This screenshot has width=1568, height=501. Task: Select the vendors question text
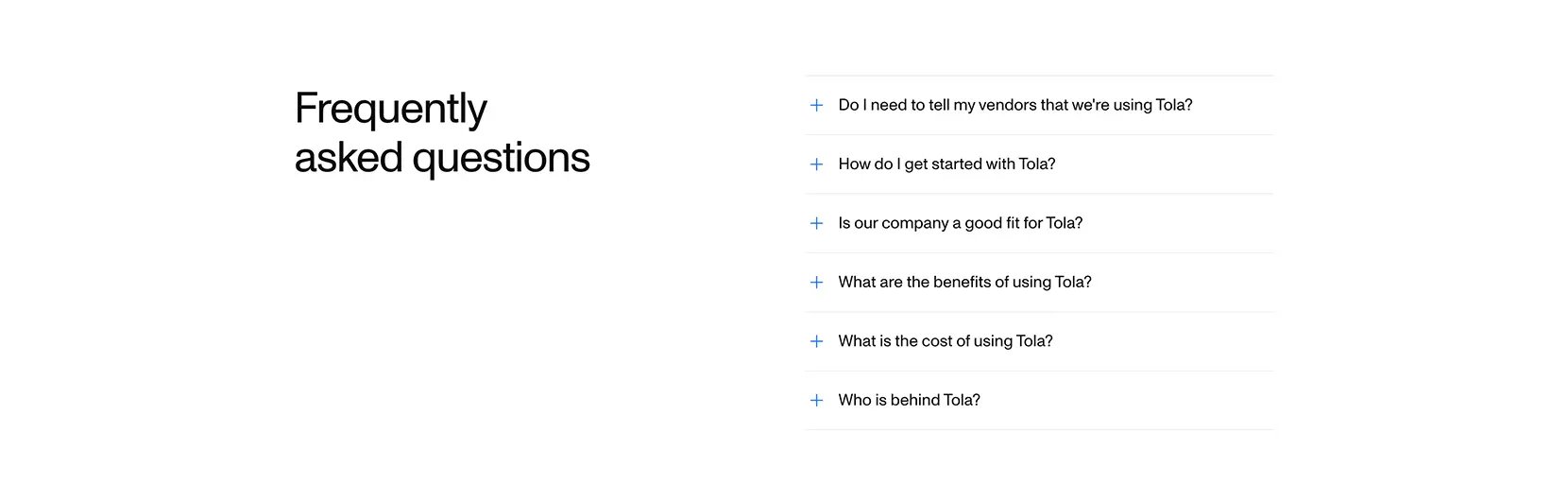(x=1015, y=105)
